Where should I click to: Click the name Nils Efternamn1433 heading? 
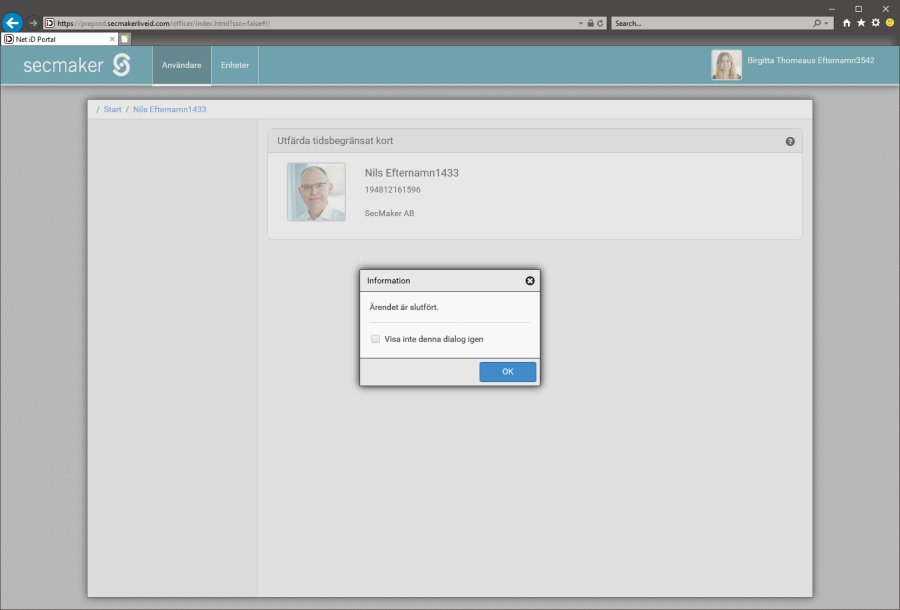pos(412,173)
